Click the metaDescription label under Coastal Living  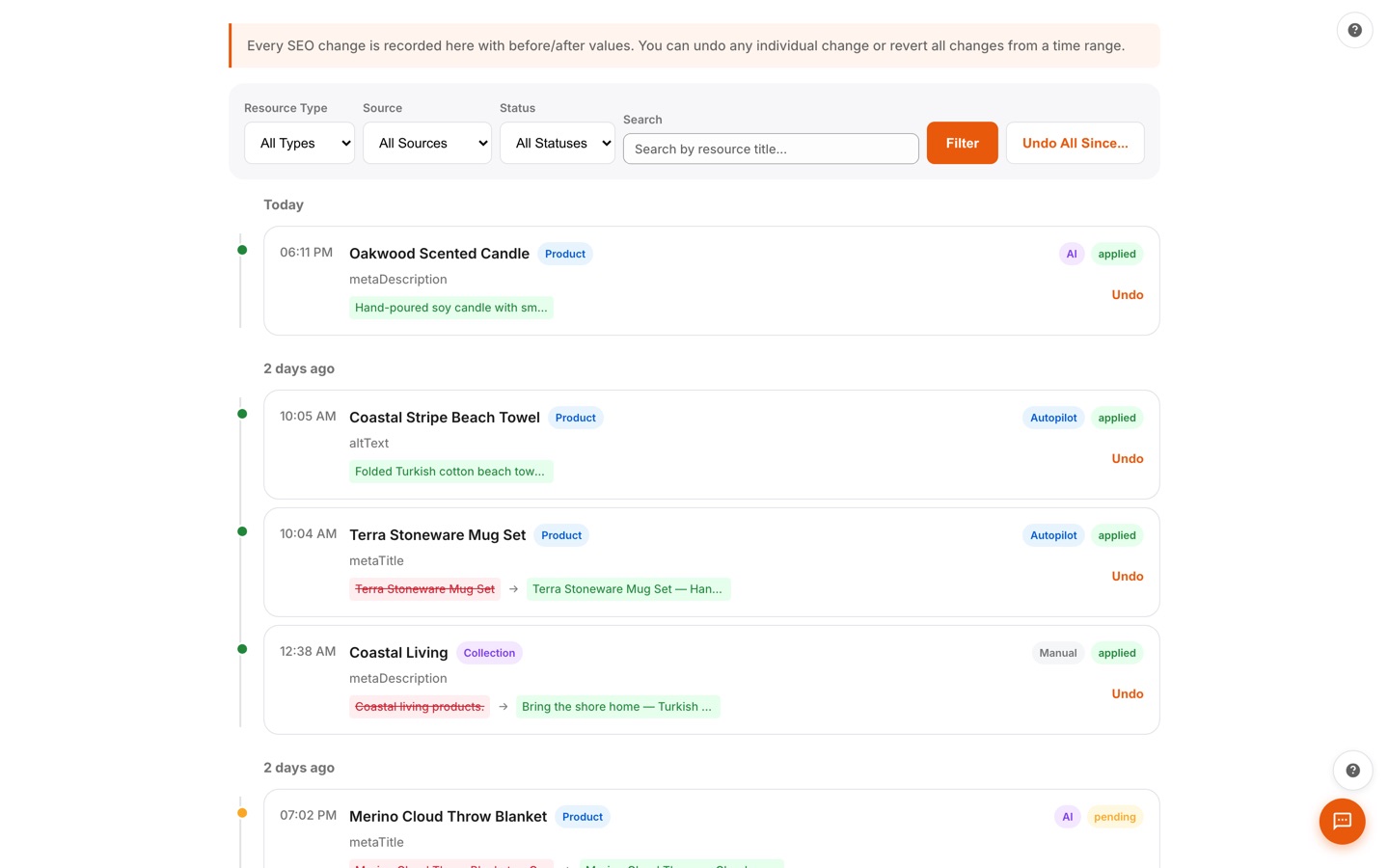397,679
